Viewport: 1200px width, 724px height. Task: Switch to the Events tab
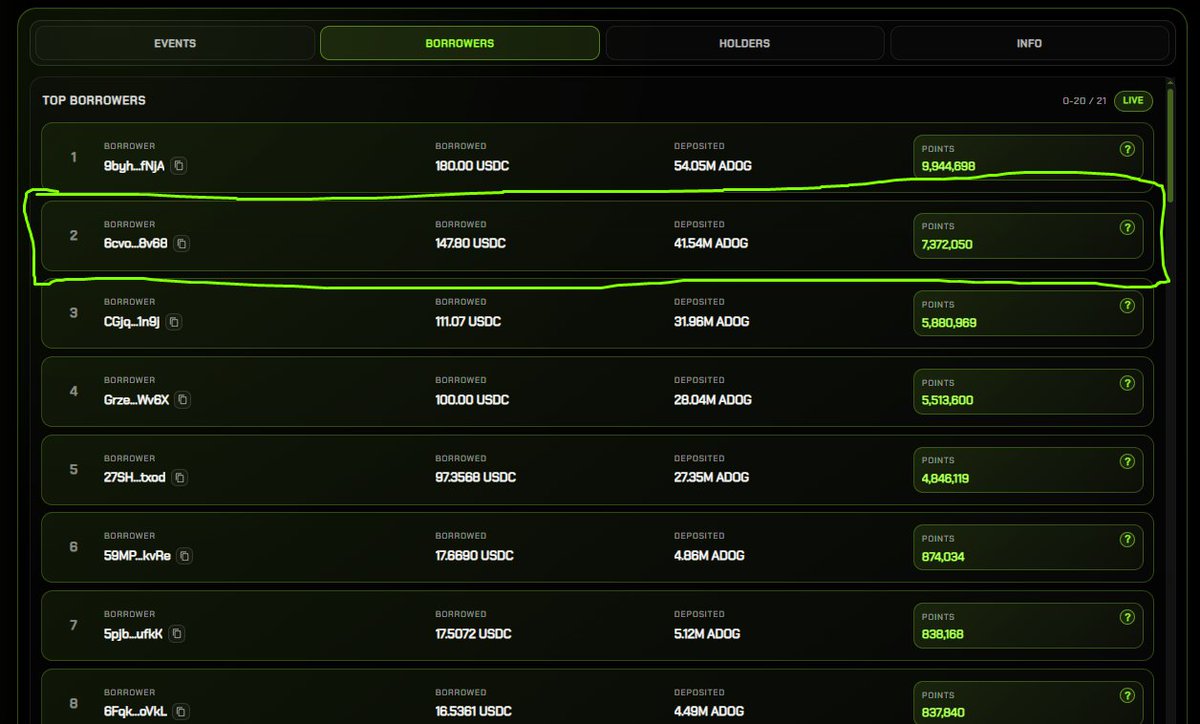(x=175, y=43)
